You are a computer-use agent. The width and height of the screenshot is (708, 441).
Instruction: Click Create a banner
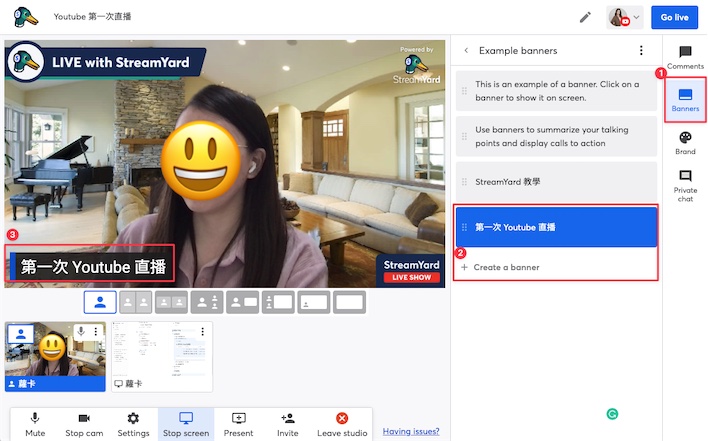click(500, 267)
